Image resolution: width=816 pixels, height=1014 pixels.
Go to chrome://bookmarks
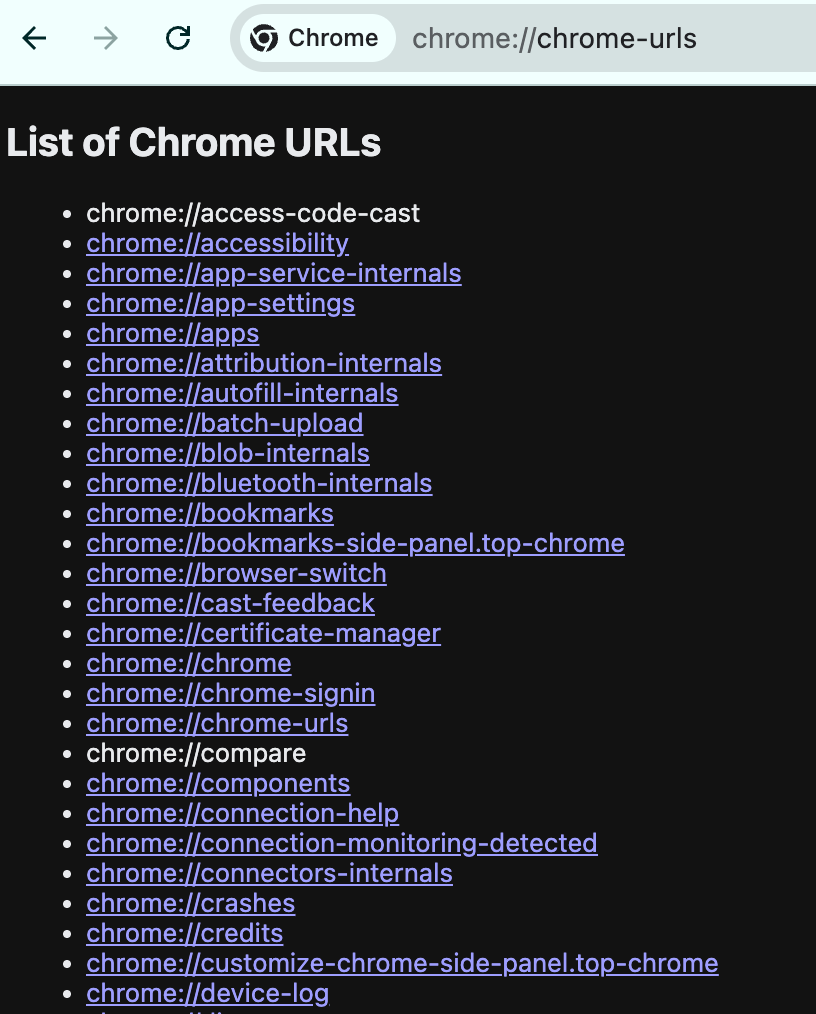click(210, 513)
